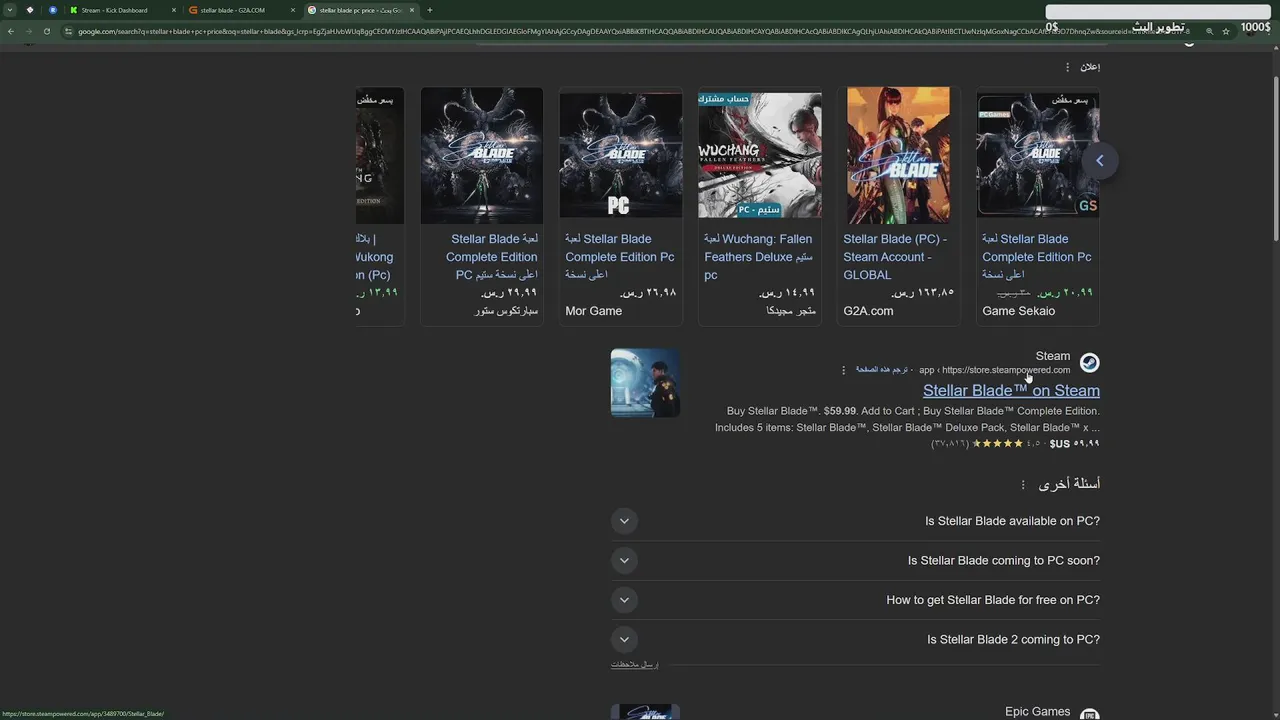Expand "Is Stellar Blade 2 coming to PC?"

pyautogui.click(x=856, y=640)
